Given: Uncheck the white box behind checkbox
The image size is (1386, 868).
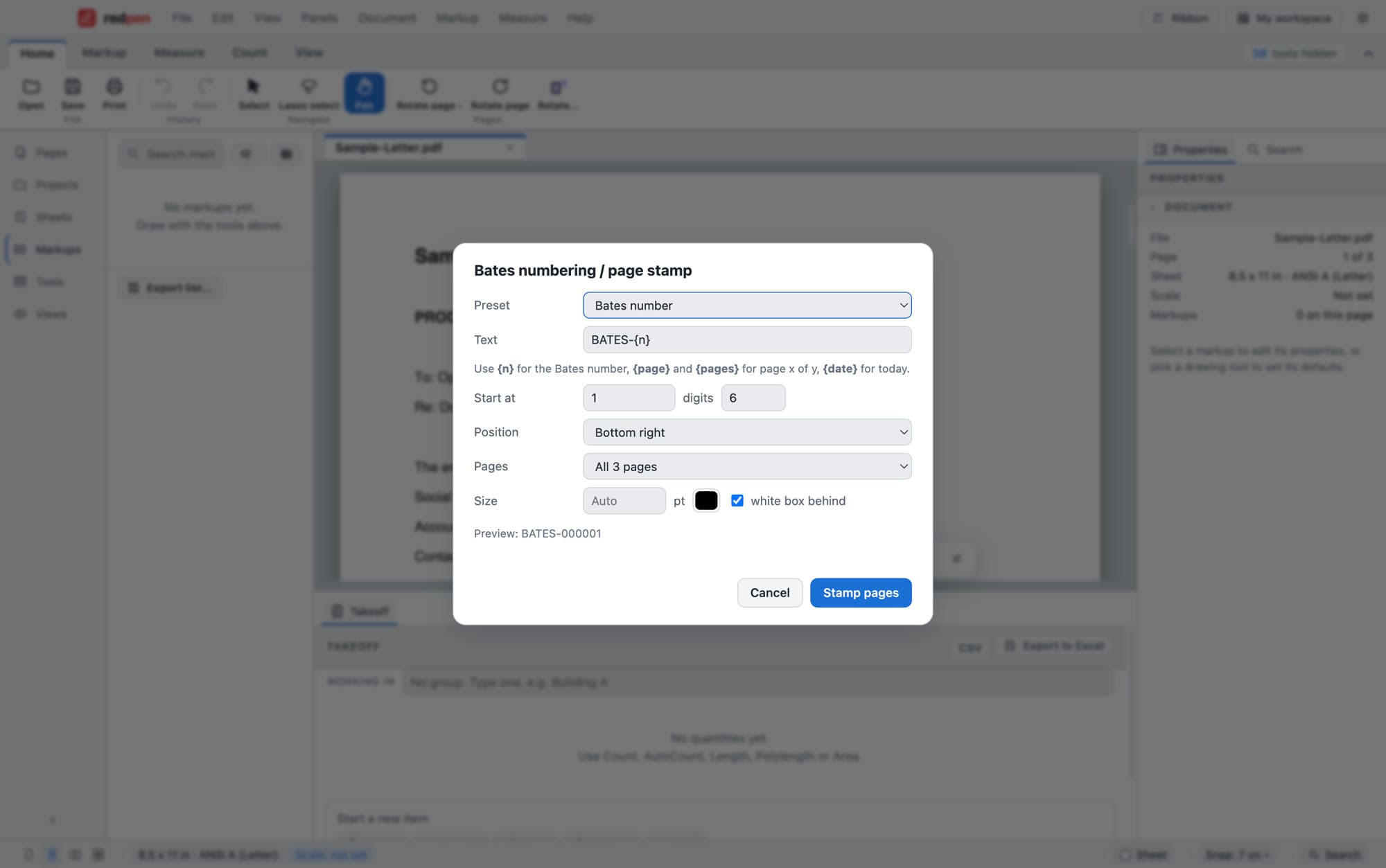Looking at the screenshot, I should (737, 500).
